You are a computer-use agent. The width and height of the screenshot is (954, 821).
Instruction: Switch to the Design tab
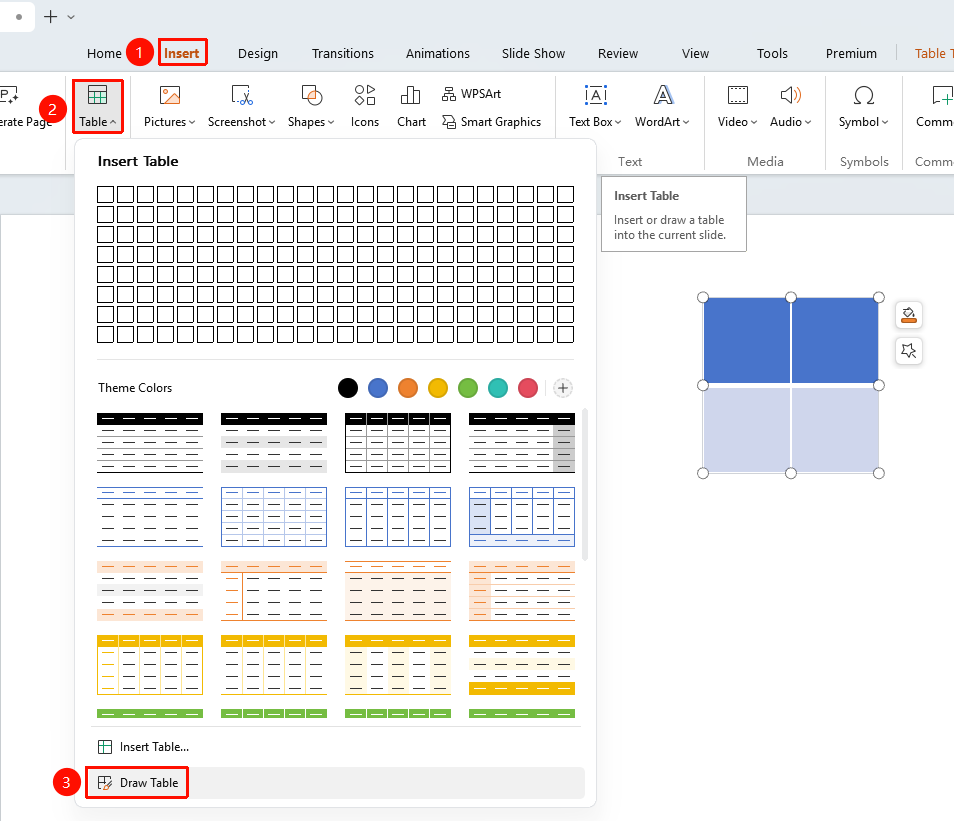point(258,54)
